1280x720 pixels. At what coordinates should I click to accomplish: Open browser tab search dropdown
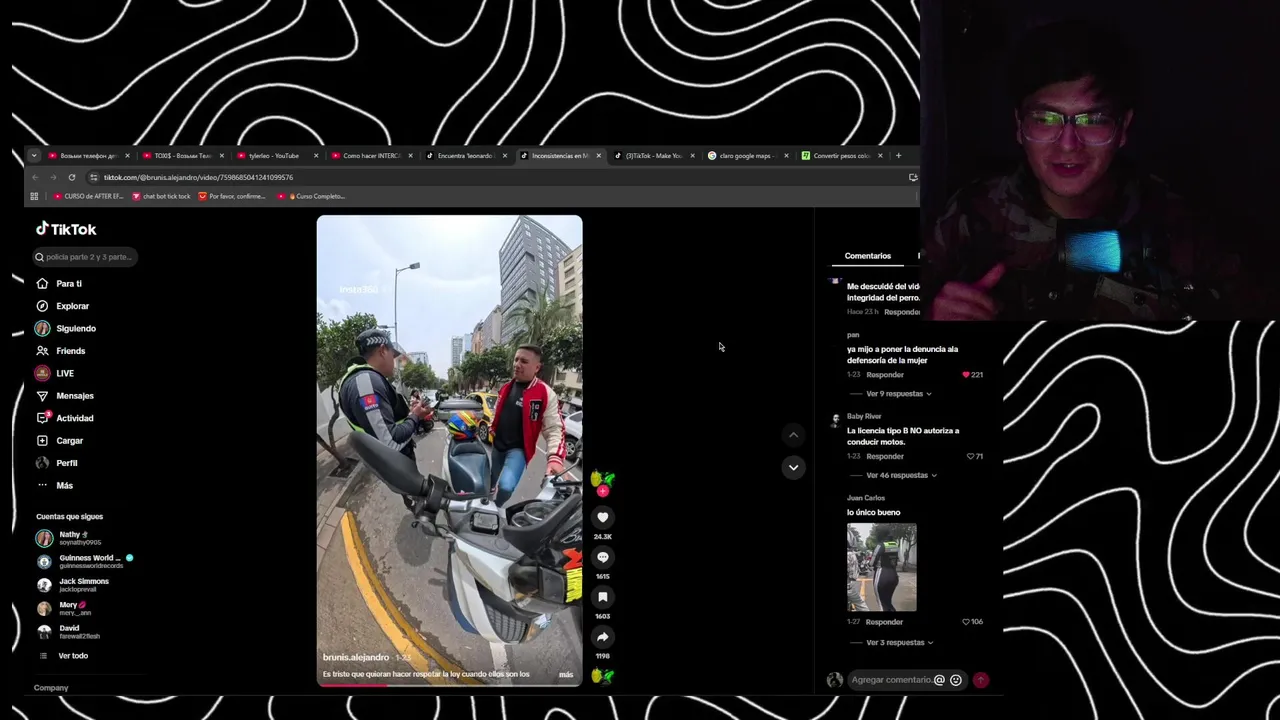[33, 155]
